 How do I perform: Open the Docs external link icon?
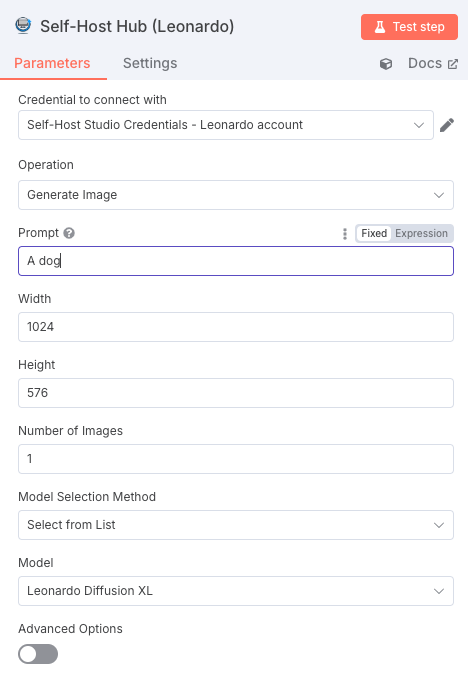[453, 64]
